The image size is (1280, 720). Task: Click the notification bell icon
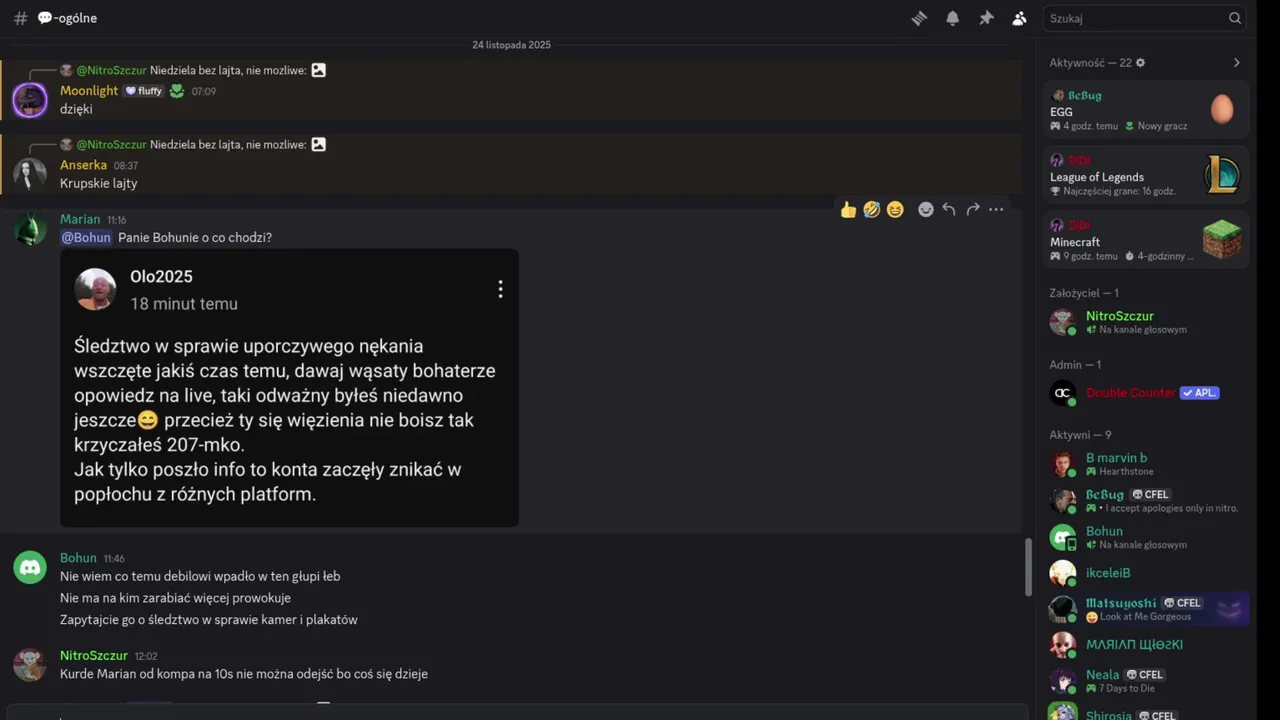click(x=953, y=18)
